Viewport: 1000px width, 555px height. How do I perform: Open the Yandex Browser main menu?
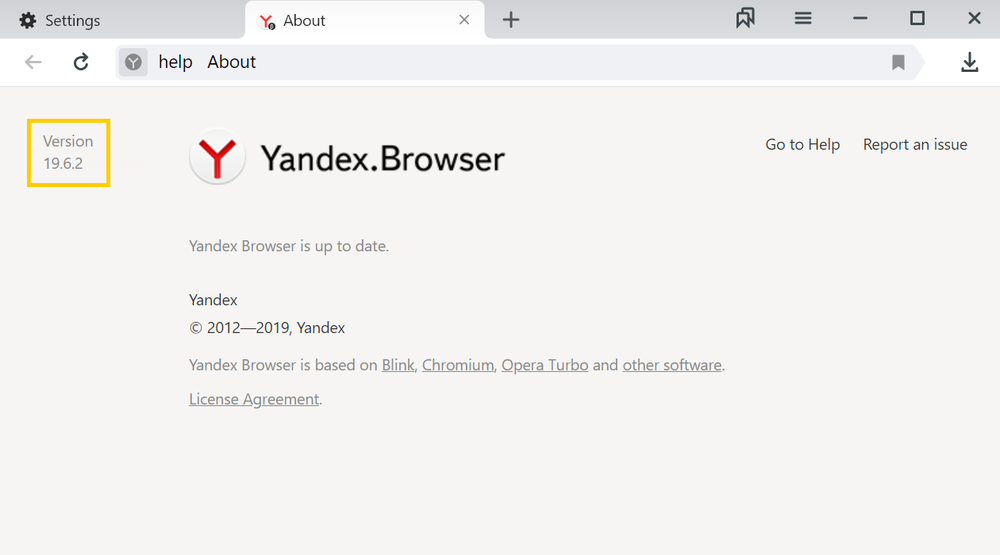802,19
